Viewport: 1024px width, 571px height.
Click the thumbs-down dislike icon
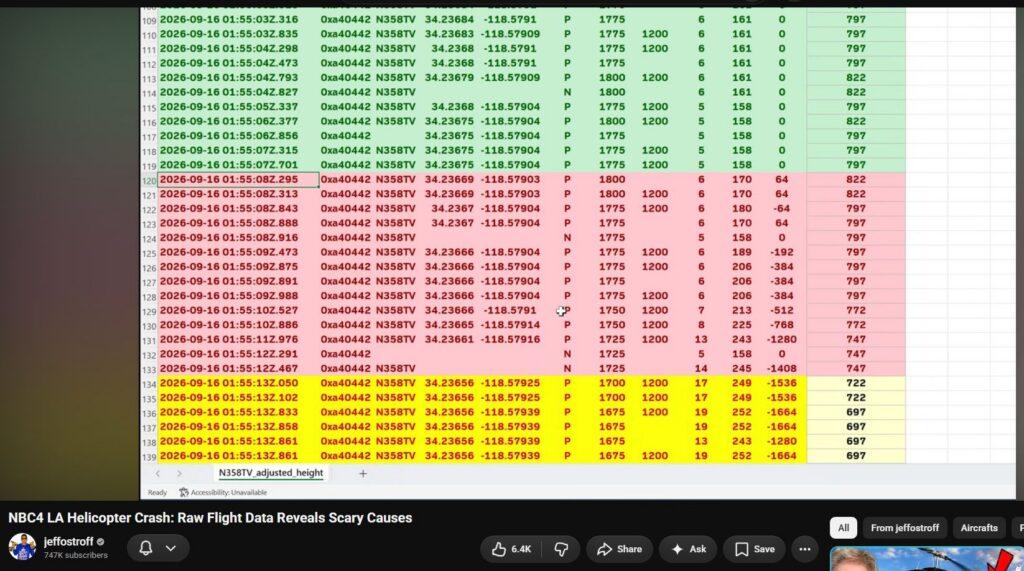561,549
